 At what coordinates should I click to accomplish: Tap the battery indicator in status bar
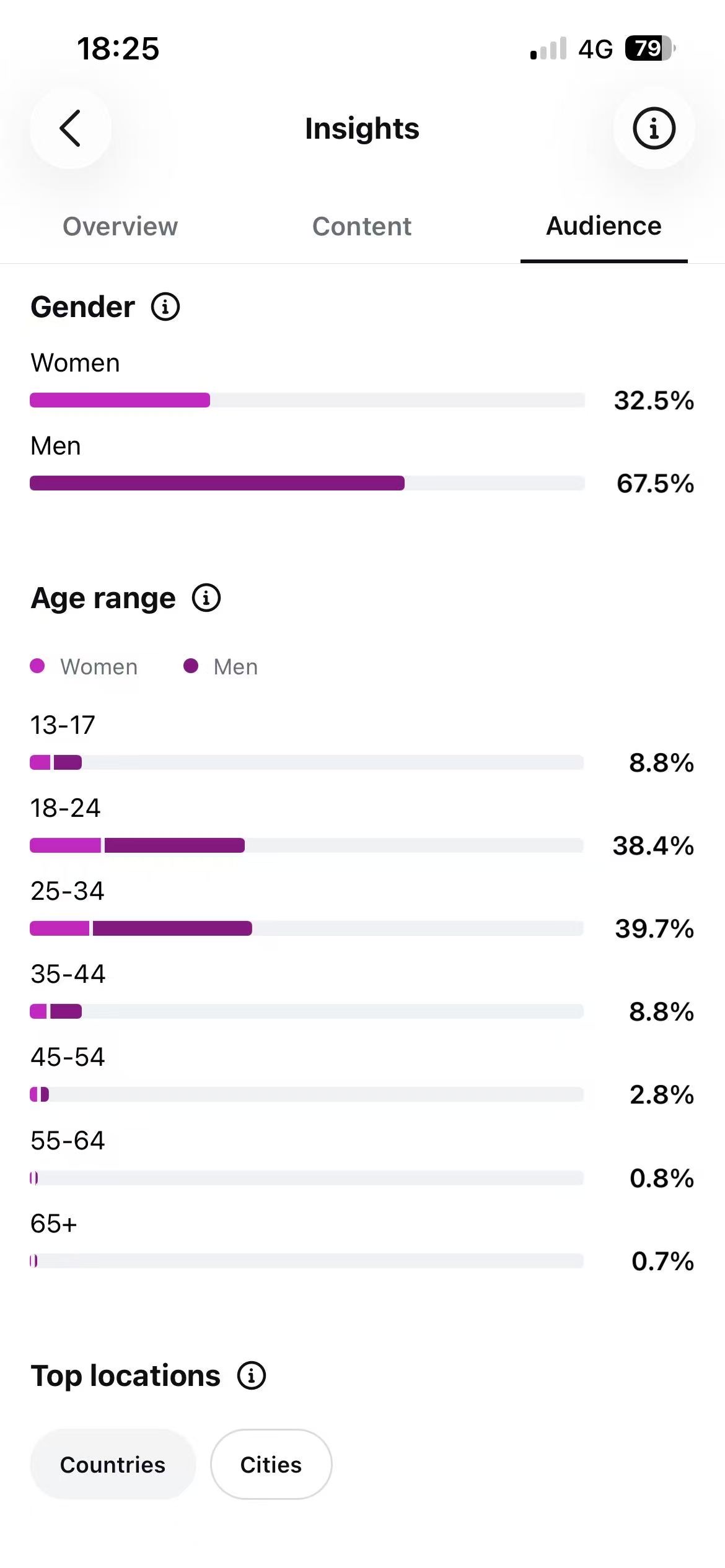pyautogui.click(x=650, y=48)
